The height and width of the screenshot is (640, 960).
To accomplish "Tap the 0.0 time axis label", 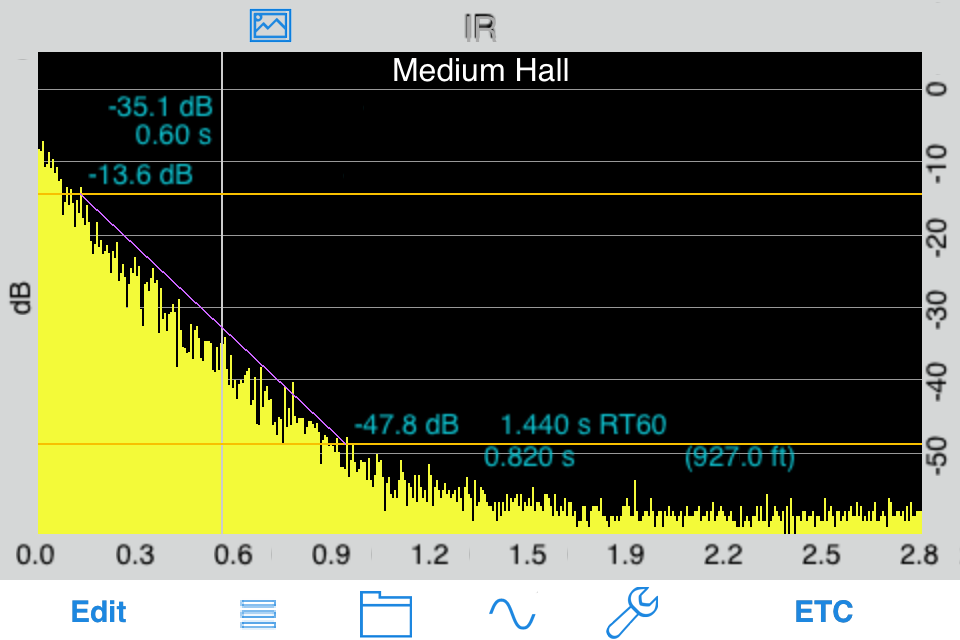I will coord(36,555).
